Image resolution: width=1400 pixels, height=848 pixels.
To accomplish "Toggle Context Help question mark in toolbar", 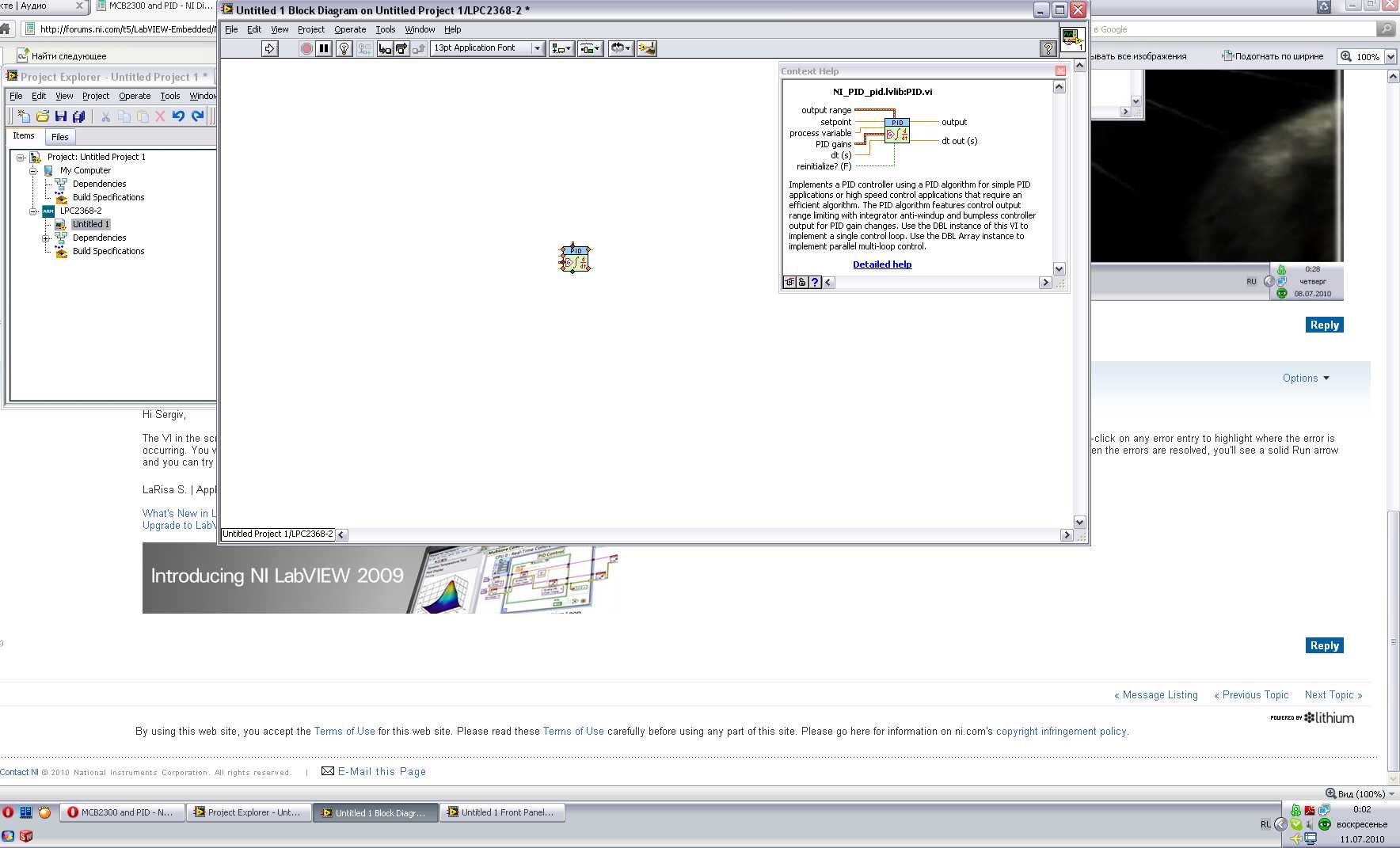I will pyautogui.click(x=1048, y=48).
